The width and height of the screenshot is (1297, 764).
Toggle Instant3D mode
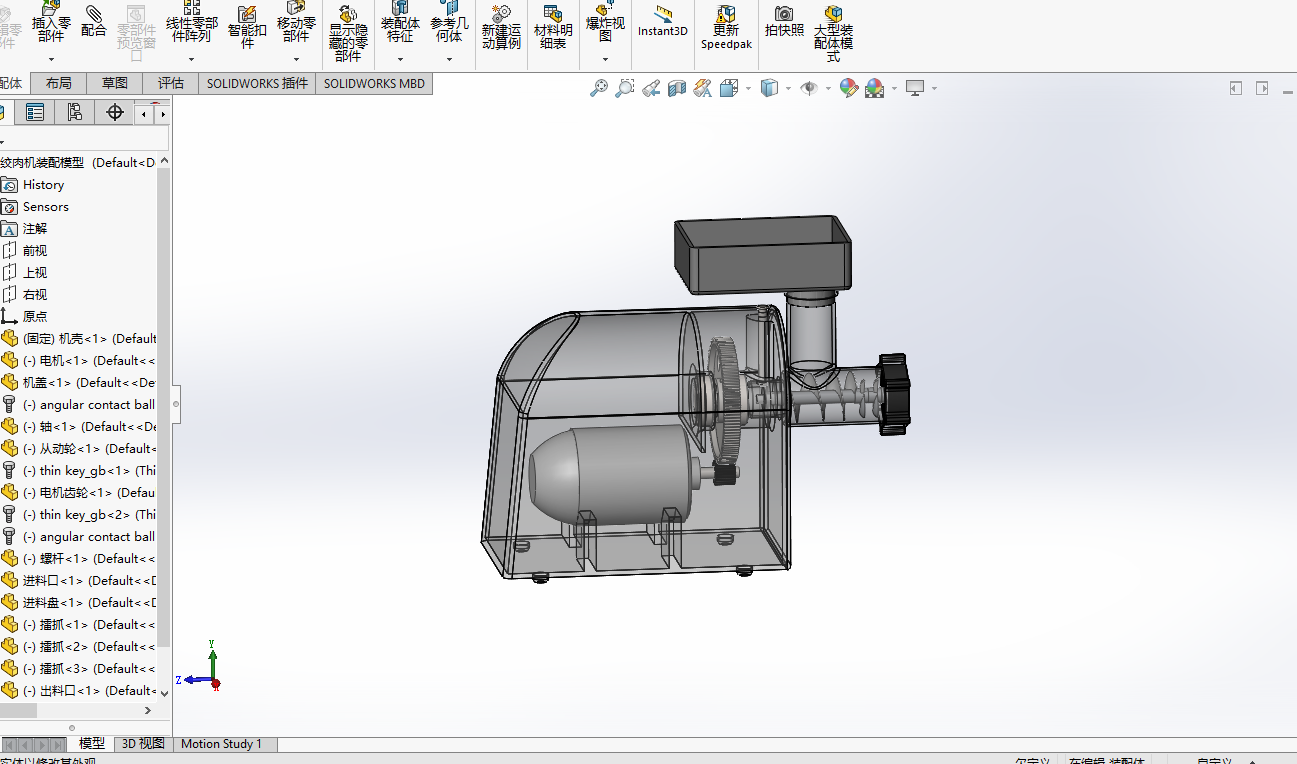pyautogui.click(x=663, y=20)
